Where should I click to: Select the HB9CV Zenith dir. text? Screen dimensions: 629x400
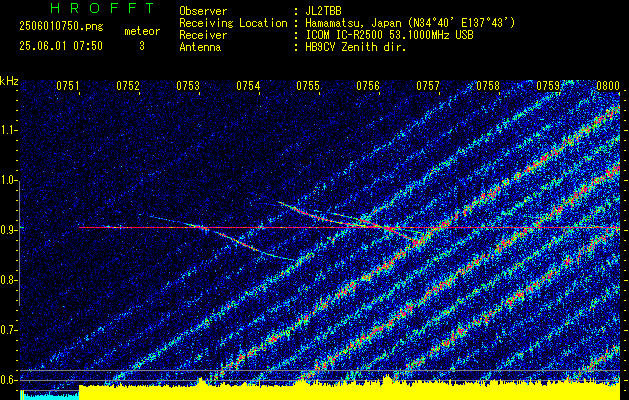coord(356,47)
